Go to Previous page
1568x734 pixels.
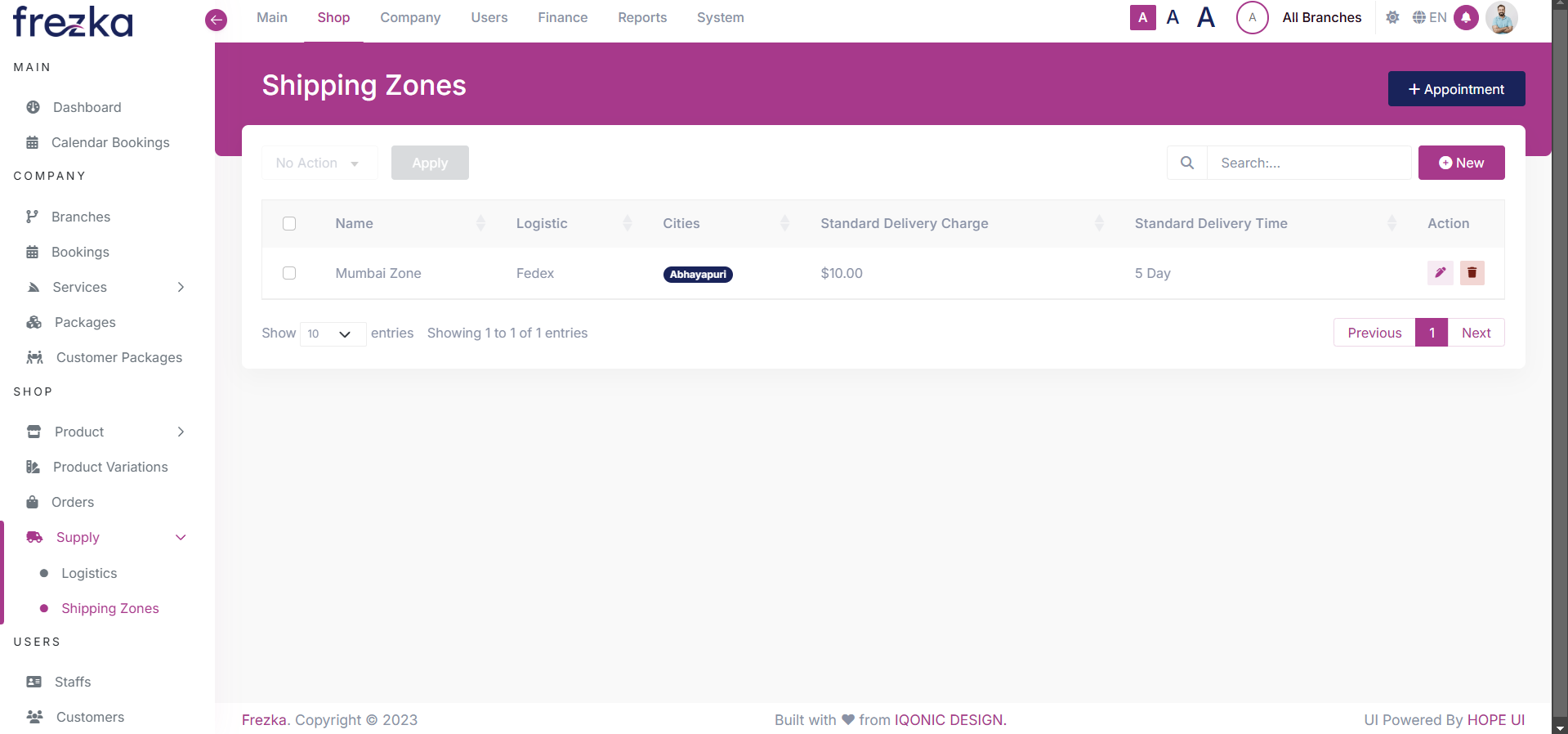click(1374, 333)
